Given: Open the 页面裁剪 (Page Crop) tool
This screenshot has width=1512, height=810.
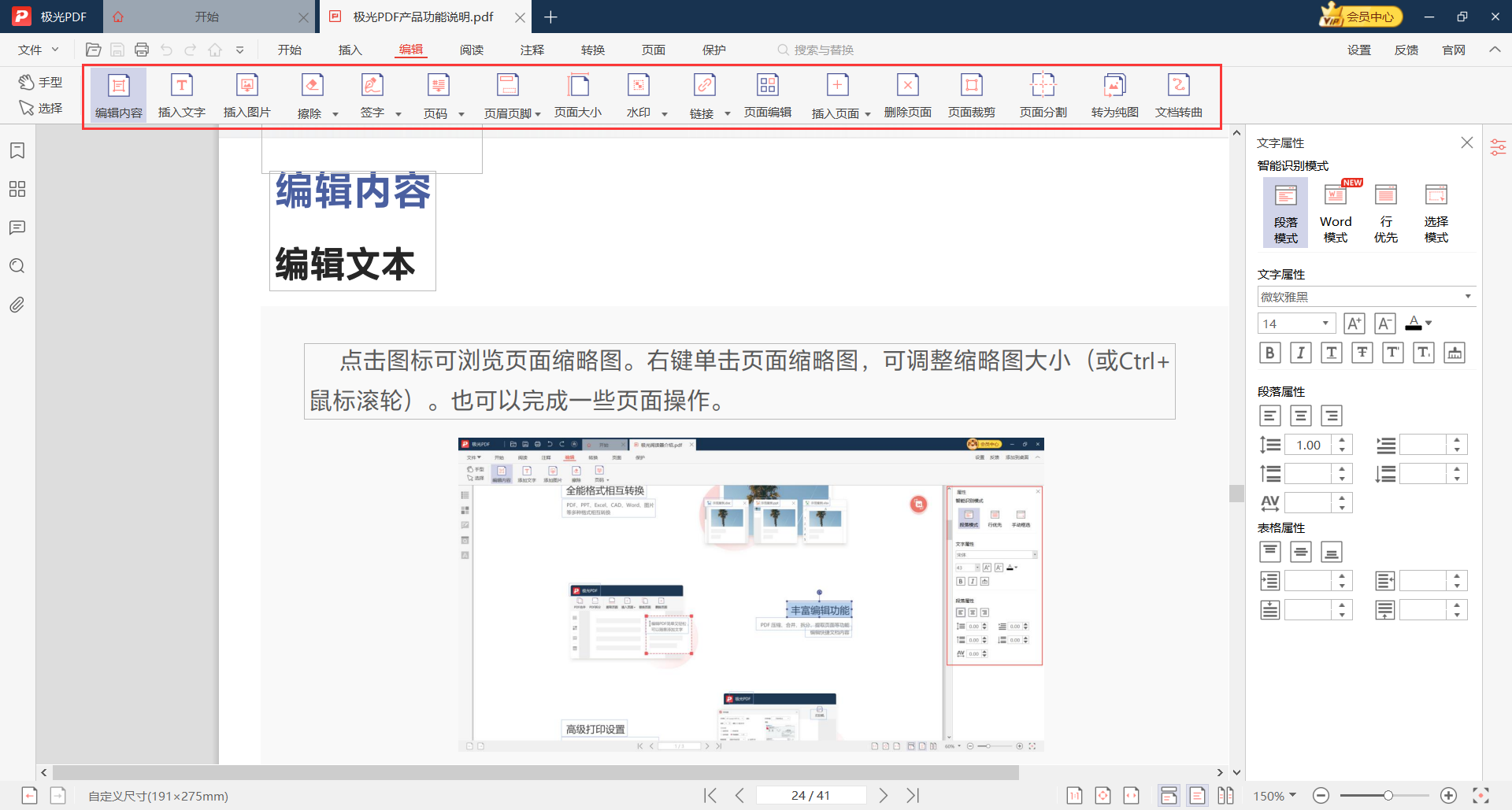Looking at the screenshot, I should tap(971, 93).
